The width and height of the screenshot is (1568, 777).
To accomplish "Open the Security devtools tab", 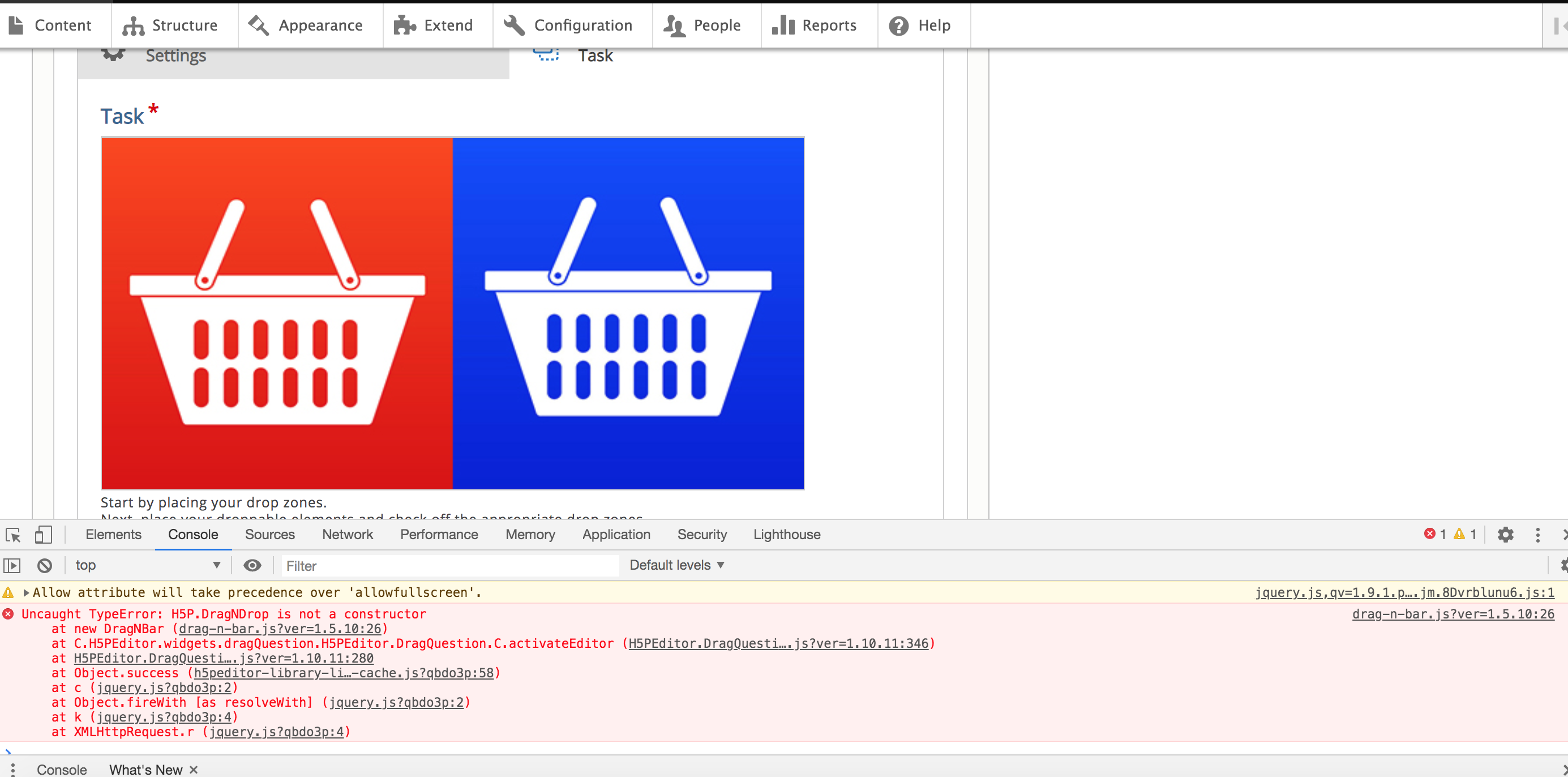I will coord(702,534).
